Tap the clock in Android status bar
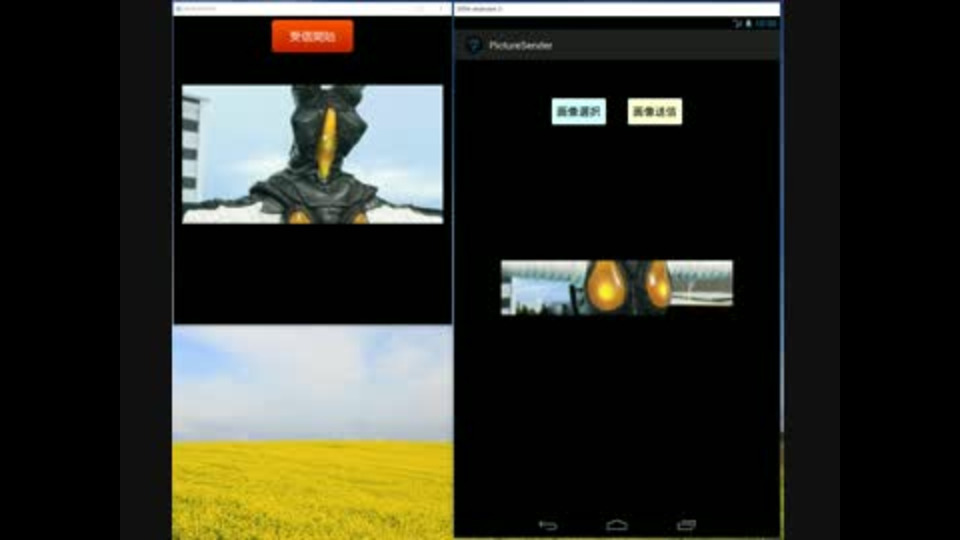Screen dimensions: 960x540 click(x=766, y=23)
